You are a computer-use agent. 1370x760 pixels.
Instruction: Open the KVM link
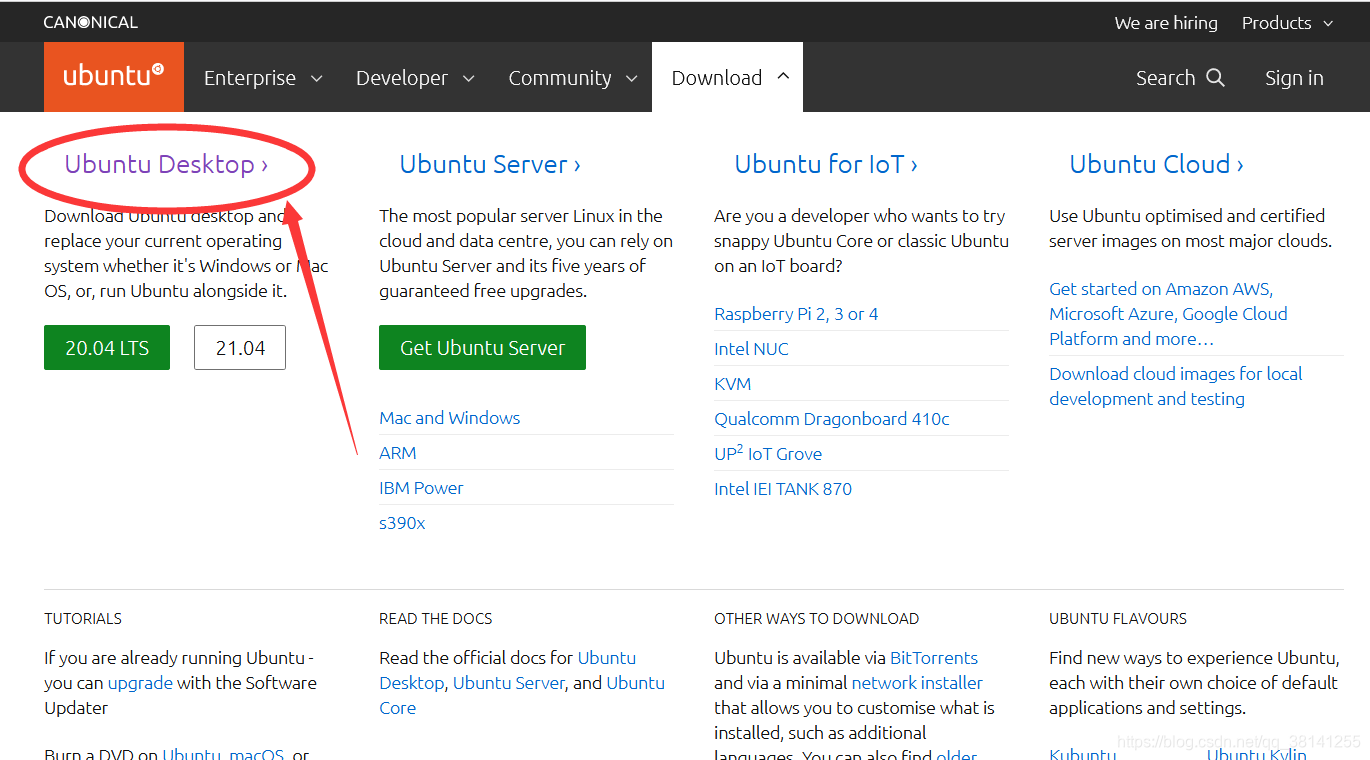[733, 384]
